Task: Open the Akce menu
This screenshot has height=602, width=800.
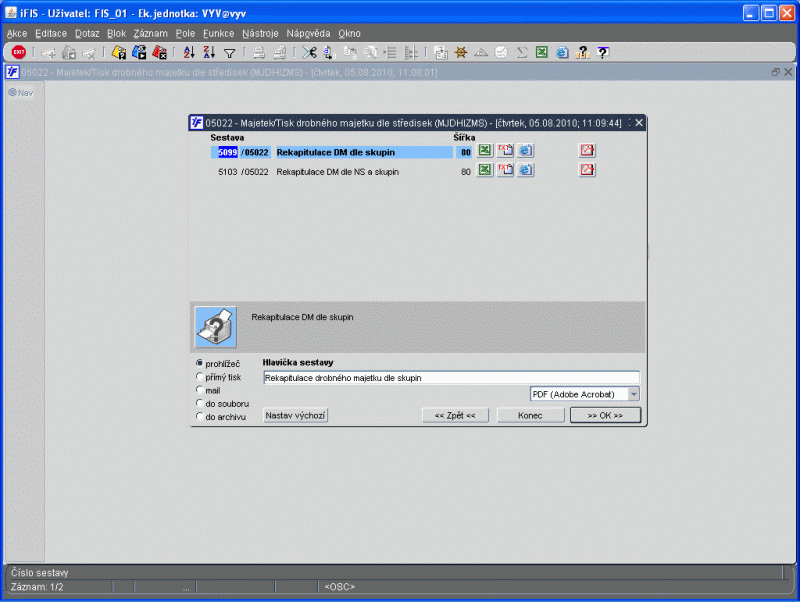Action: [x=17, y=33]
